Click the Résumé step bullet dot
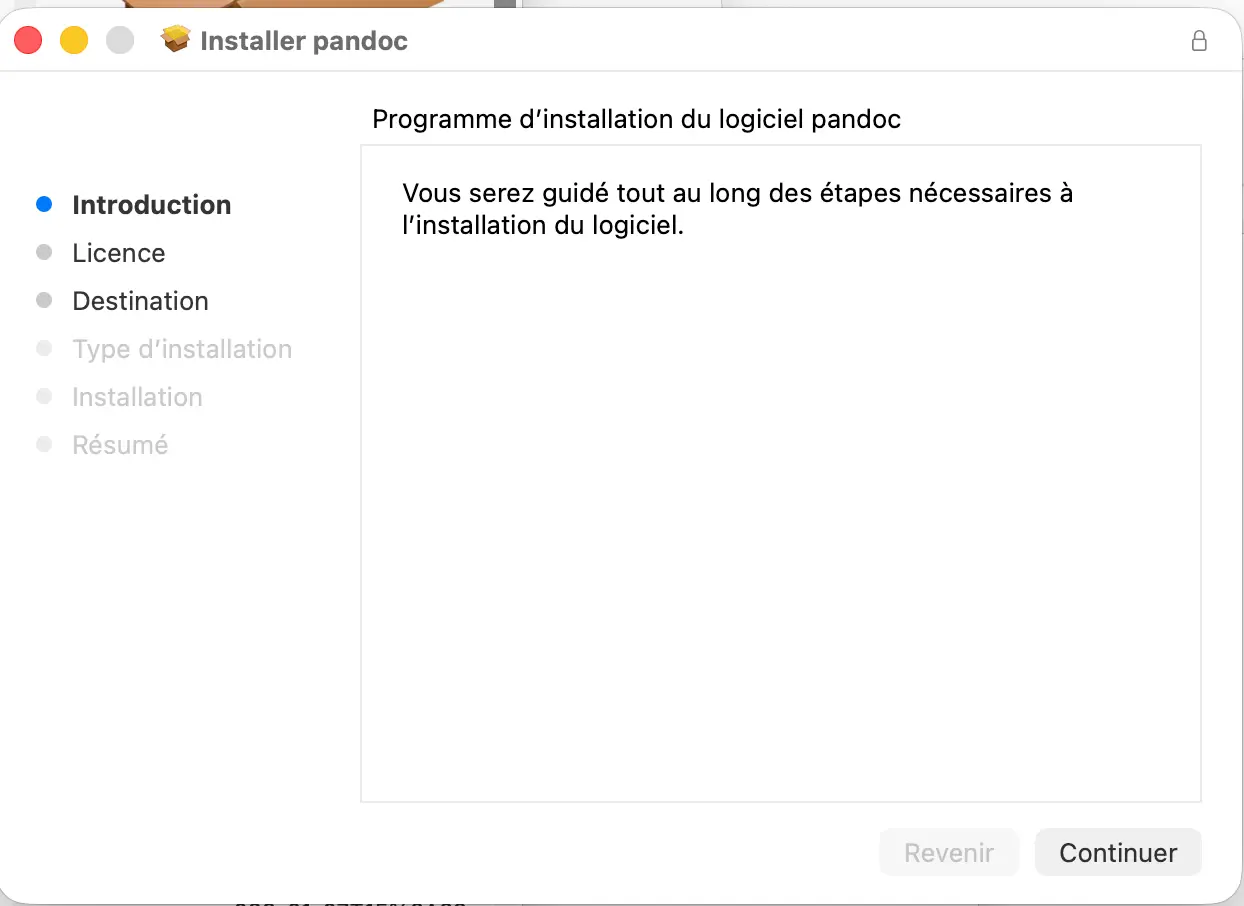The width and height of the screenshot is (1244, 906). (x=44, y=445)
